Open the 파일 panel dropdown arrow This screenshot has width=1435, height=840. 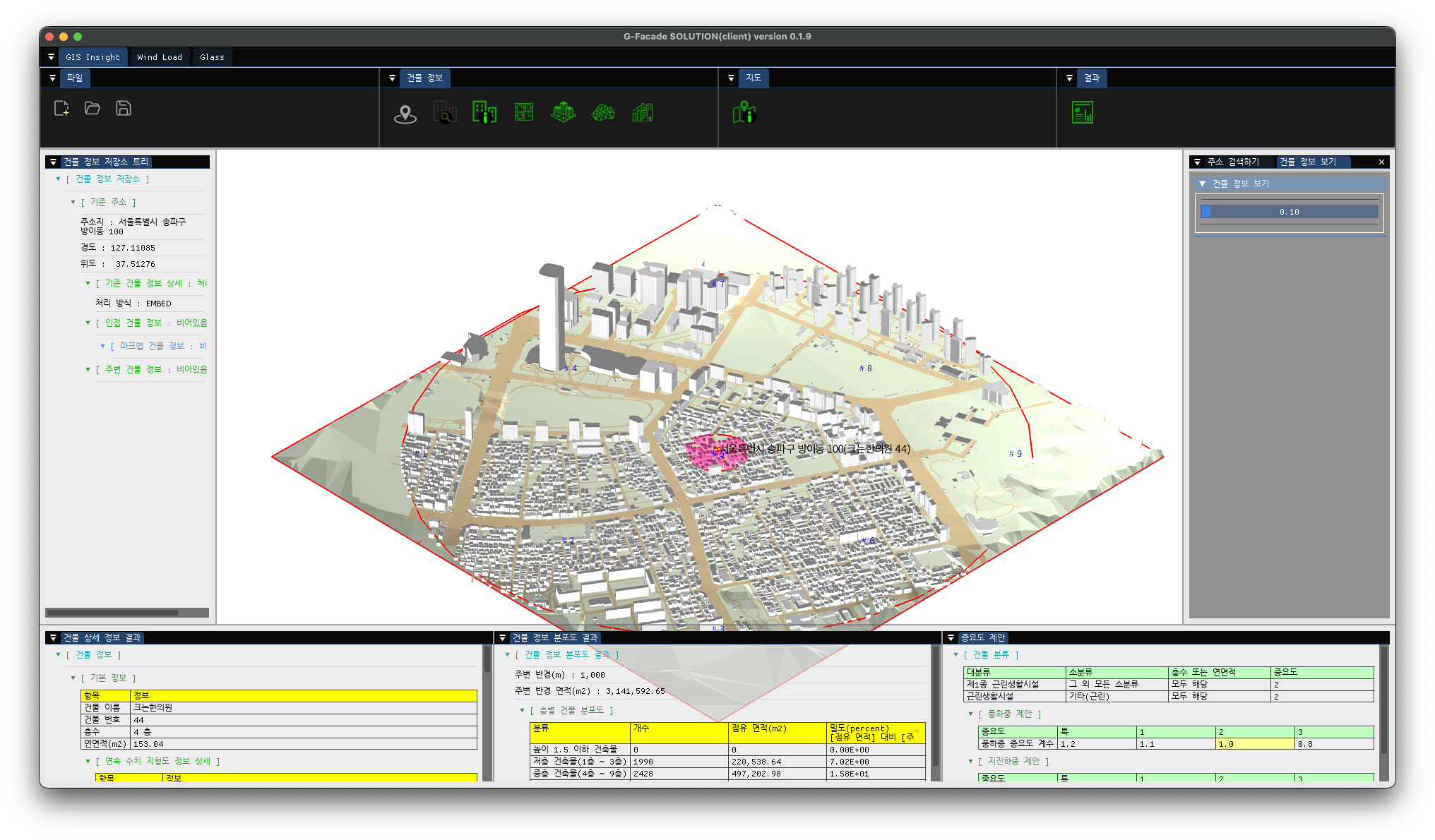(x=52, y=78)
